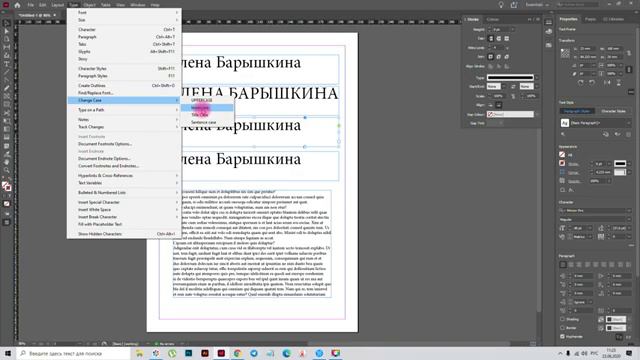
Task: Rotate 90° clockwise in Transform section
Action: [580, 82]
